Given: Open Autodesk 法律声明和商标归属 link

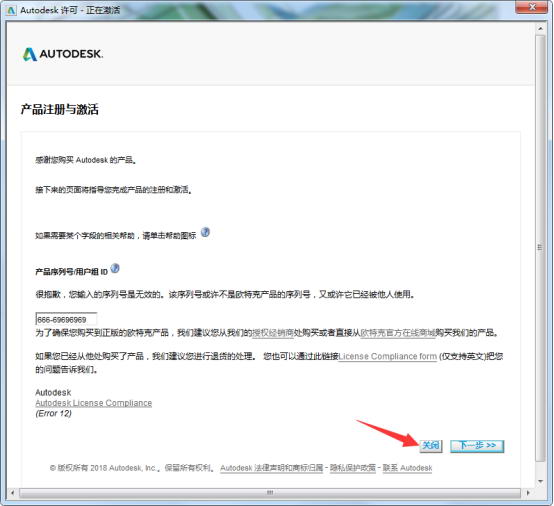Looking at the screenshot, I should click(272, 468).
